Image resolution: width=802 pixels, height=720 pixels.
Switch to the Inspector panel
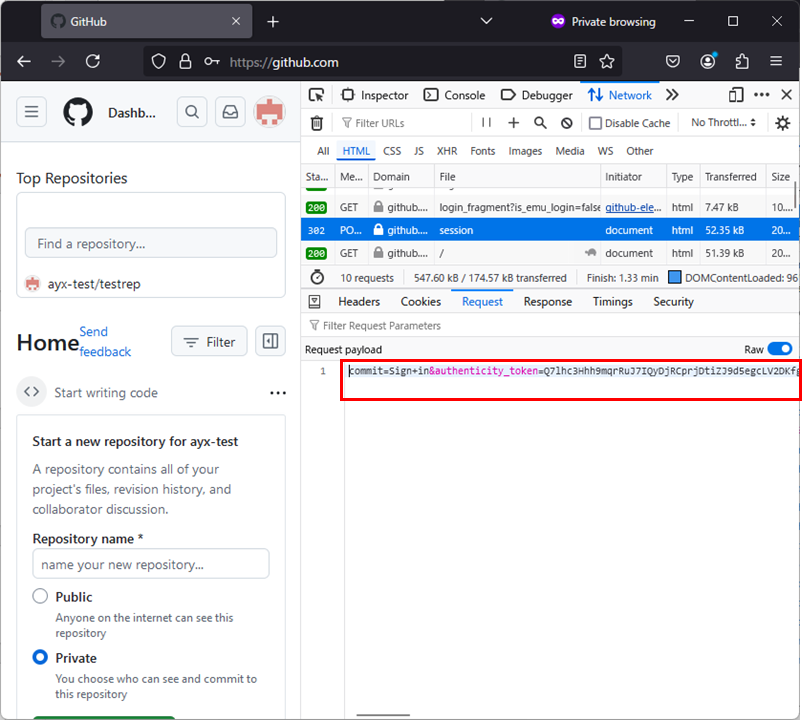(374, 95)
